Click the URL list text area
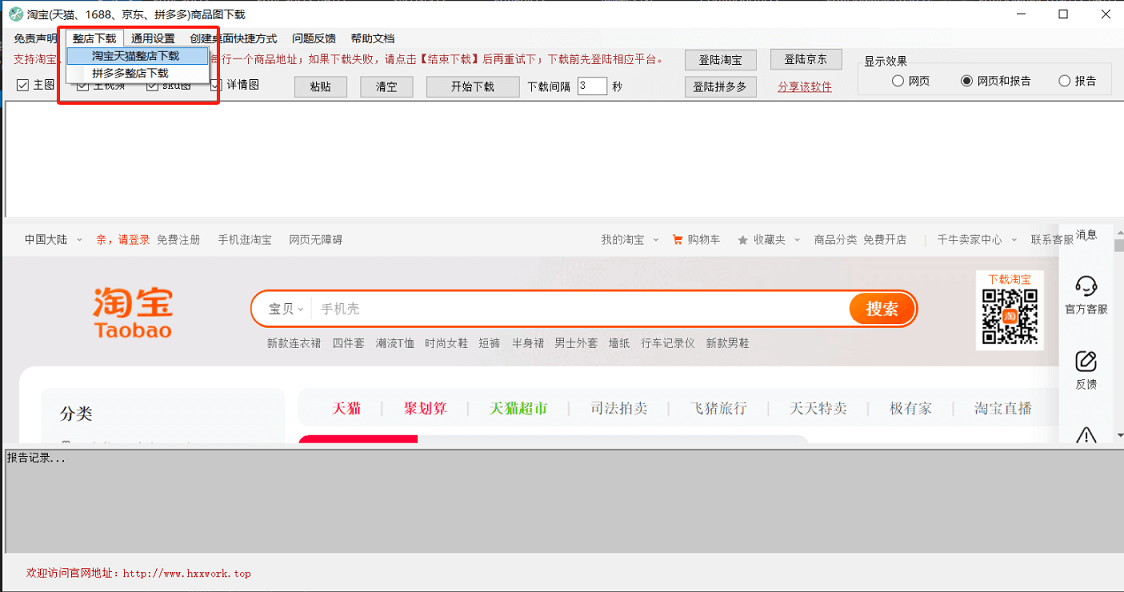 (x=564, y=159)
